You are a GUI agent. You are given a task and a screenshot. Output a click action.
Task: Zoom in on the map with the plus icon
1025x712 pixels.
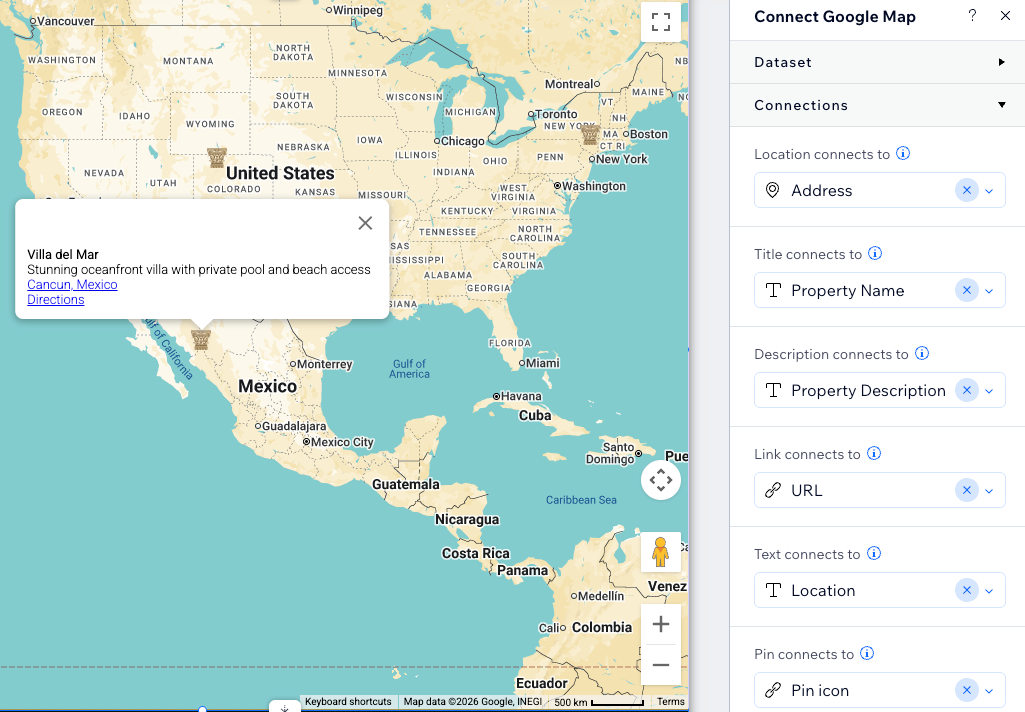click(660, 624)
